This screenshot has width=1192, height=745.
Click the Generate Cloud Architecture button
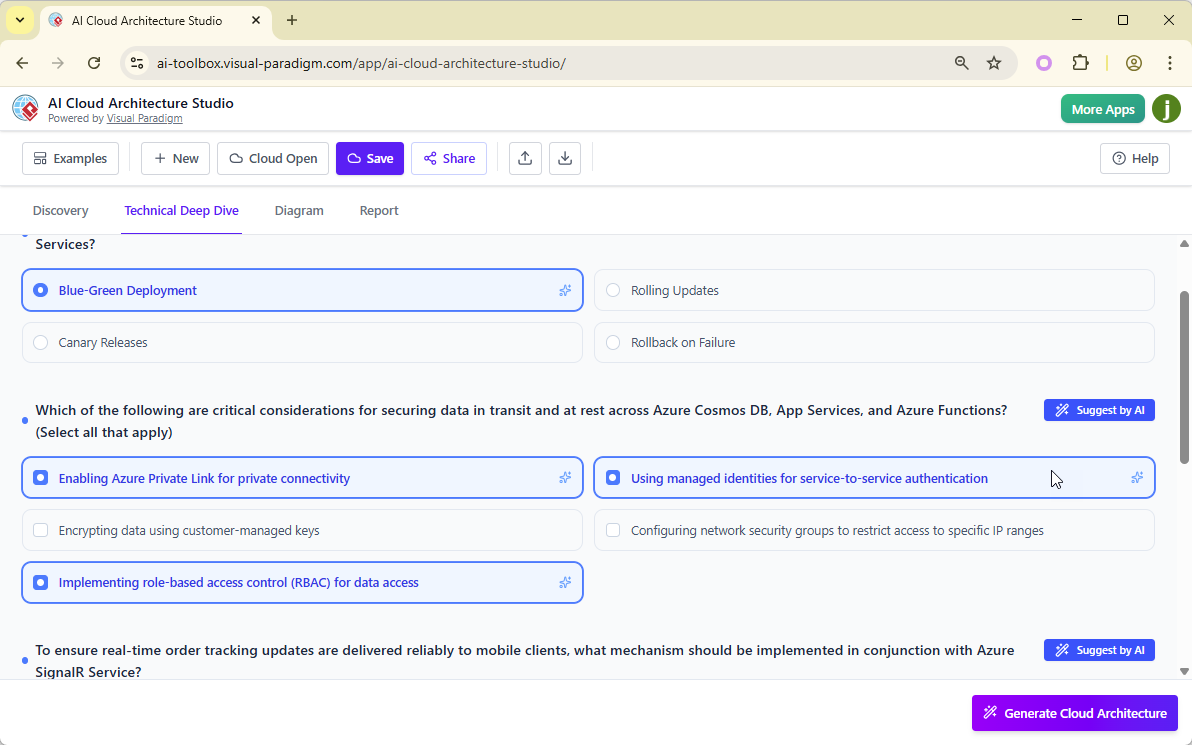1074,712
